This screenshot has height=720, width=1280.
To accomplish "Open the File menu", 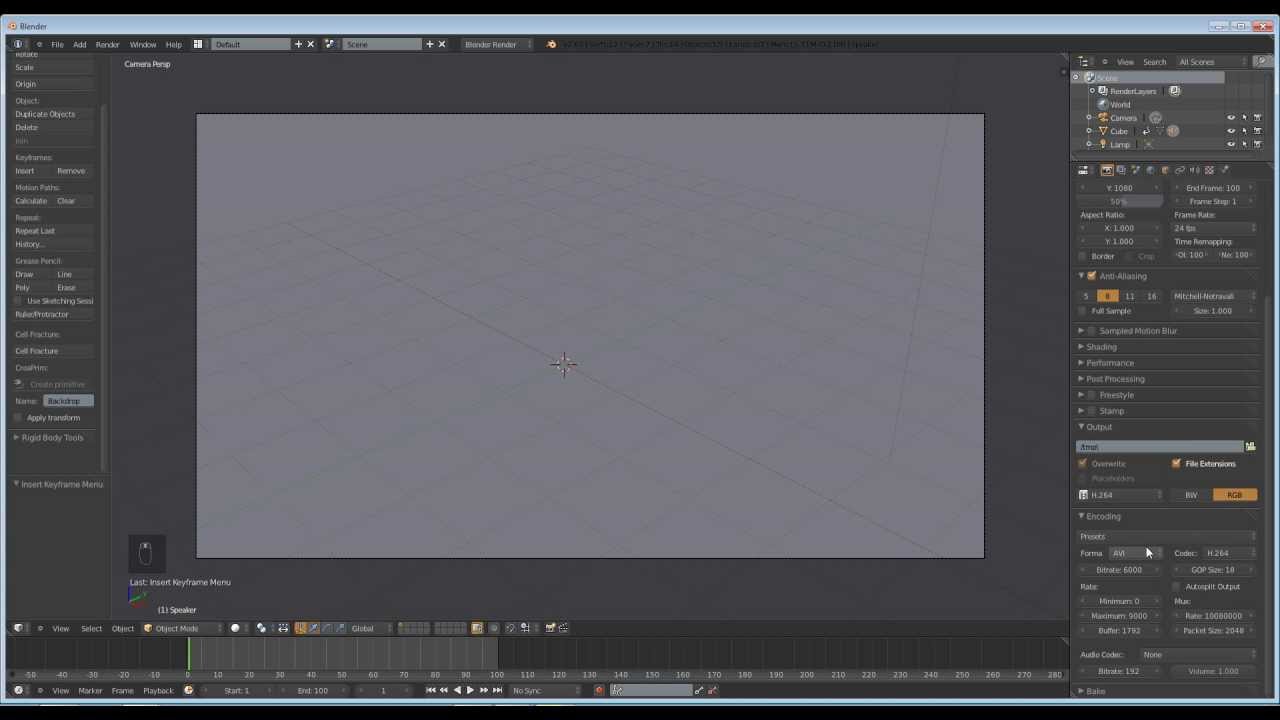I will point(57,44).
